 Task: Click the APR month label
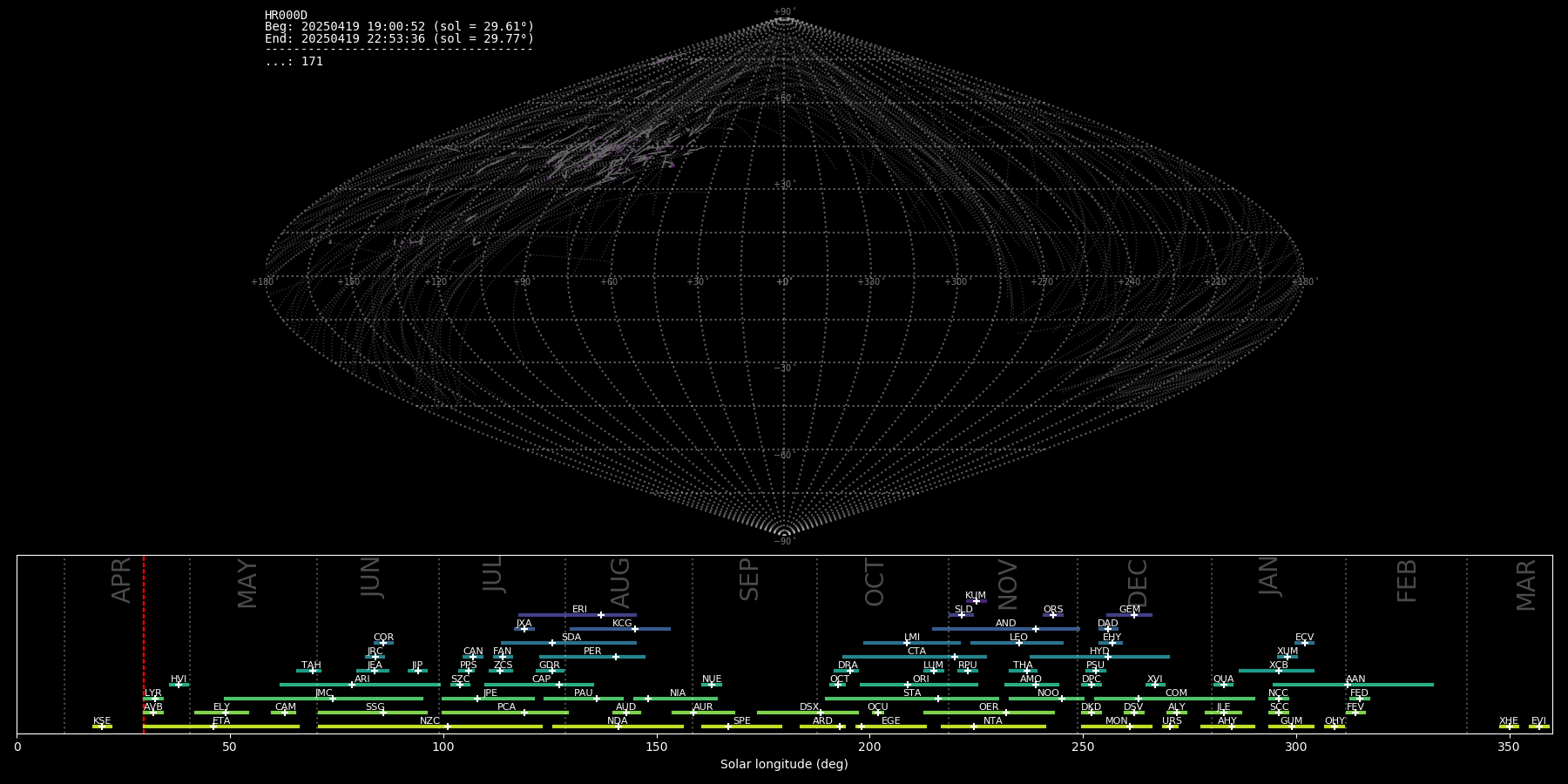pyautogui.click(x=122, y=580)
